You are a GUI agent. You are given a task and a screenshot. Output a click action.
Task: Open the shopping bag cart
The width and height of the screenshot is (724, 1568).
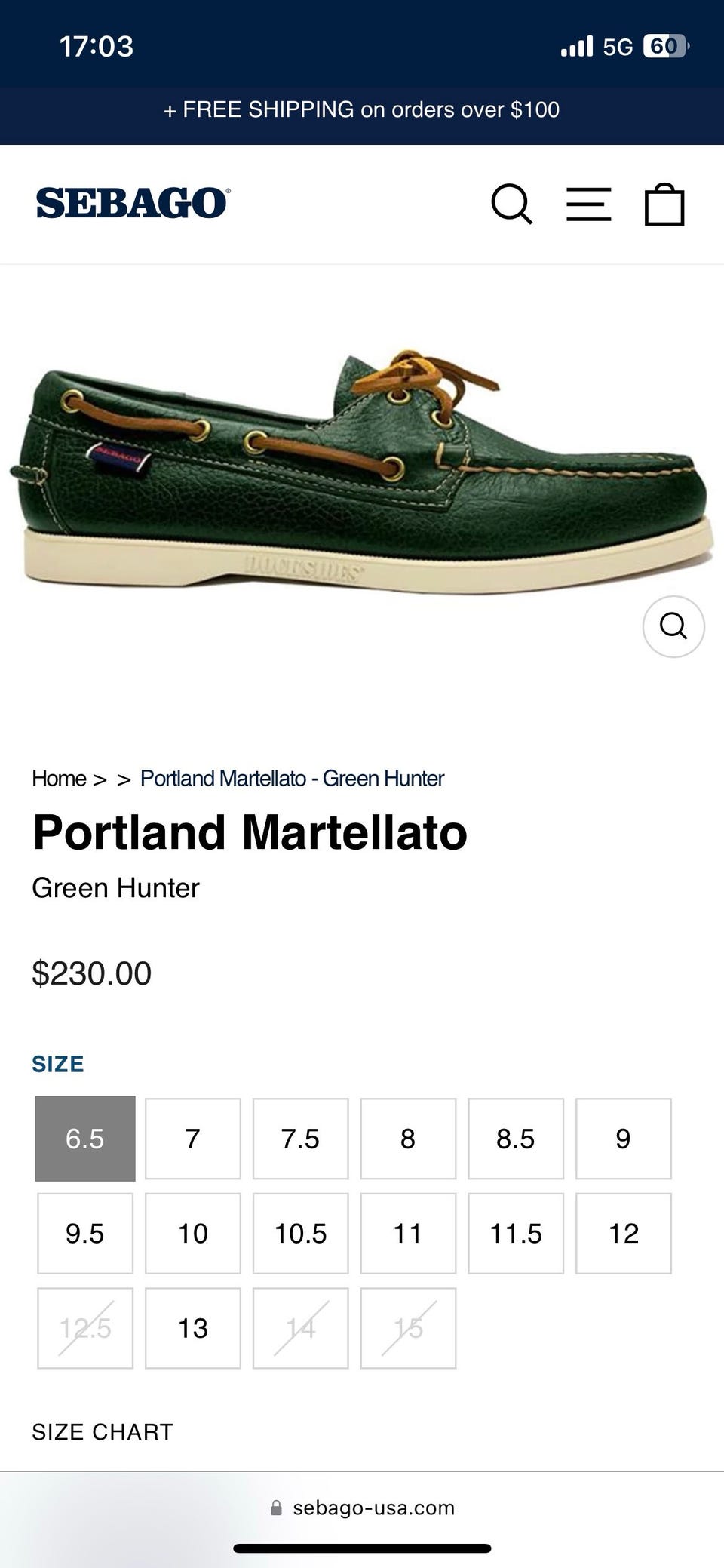click(664, 204)
